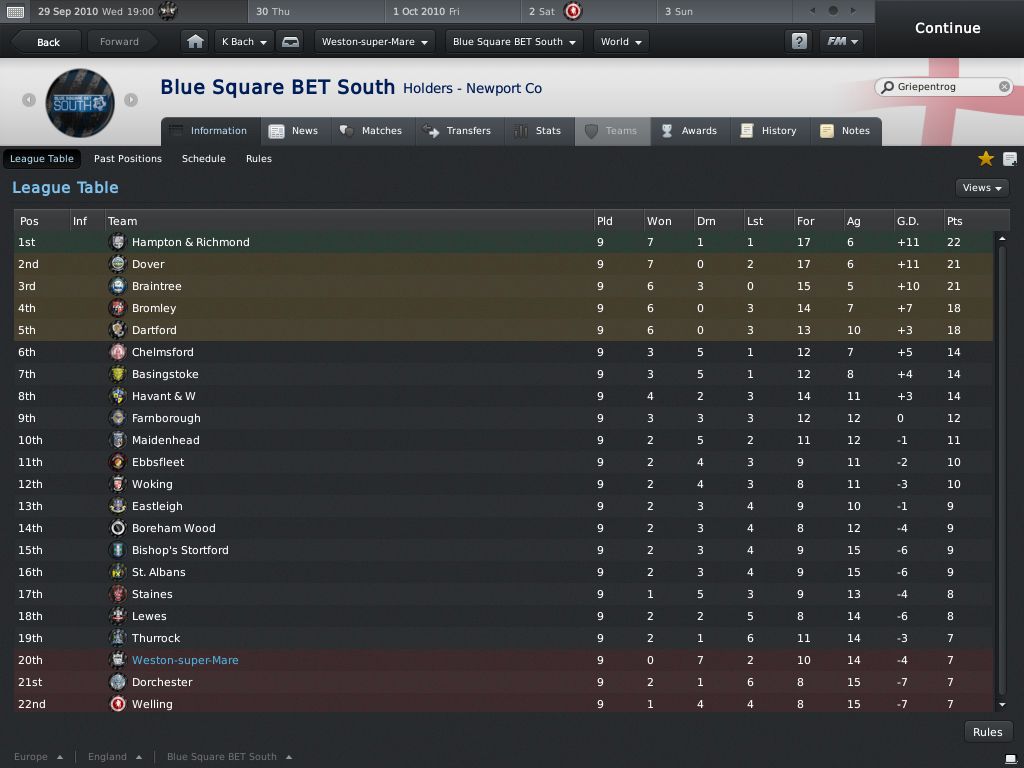Click the inbox tray icon
The image size is (1024, 768).
coord(290,42)
